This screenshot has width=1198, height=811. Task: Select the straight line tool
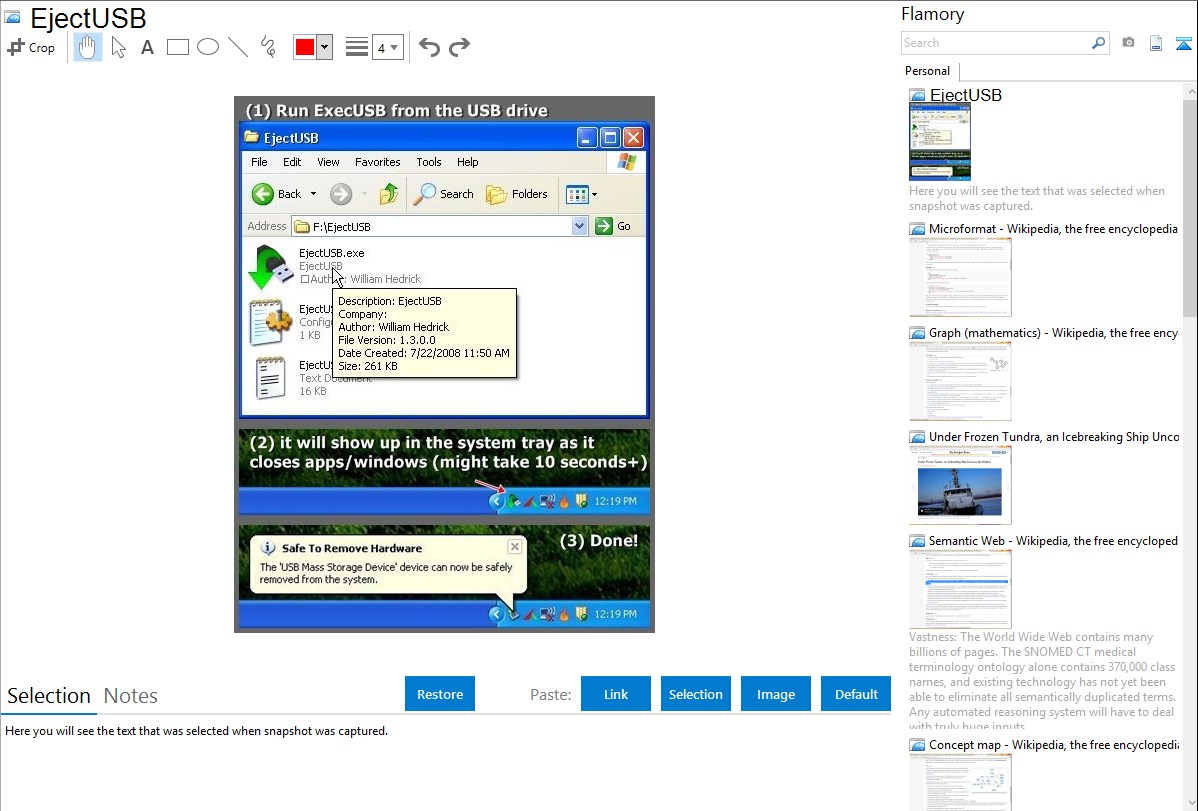pos(238,47)
